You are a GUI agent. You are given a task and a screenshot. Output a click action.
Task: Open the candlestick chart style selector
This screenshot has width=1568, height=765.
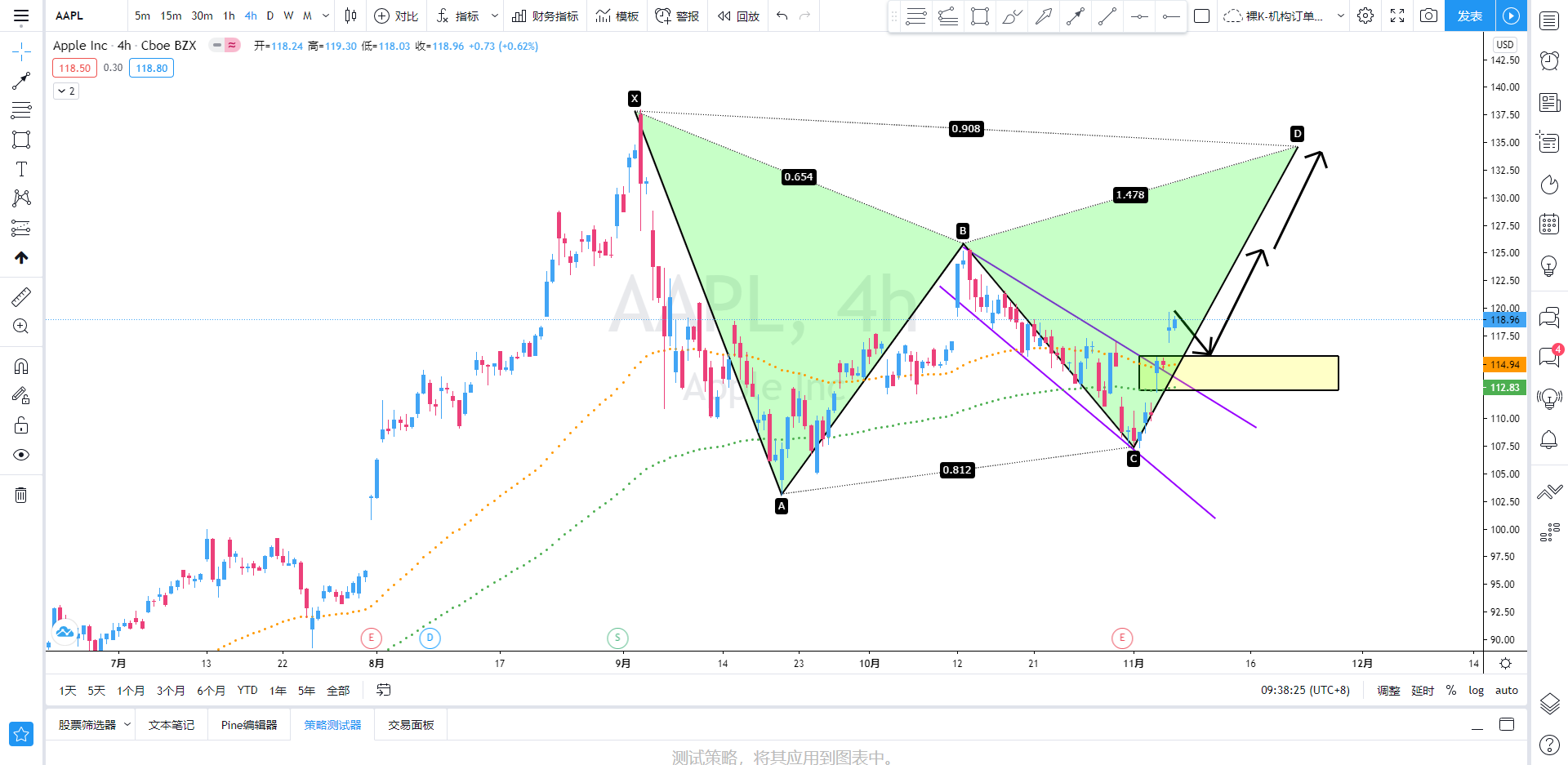pos(350,16)
